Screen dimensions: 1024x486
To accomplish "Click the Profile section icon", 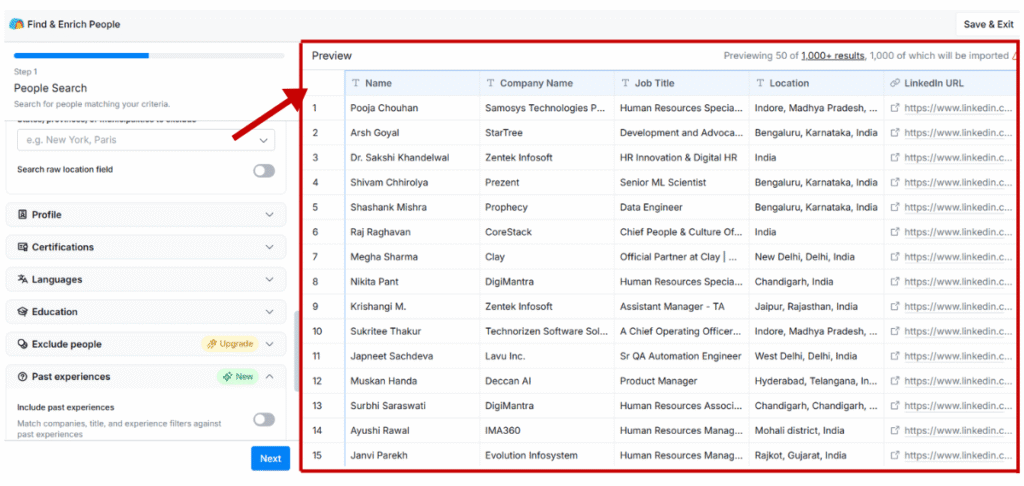I will pyautogui.click(x=23, y=215).
